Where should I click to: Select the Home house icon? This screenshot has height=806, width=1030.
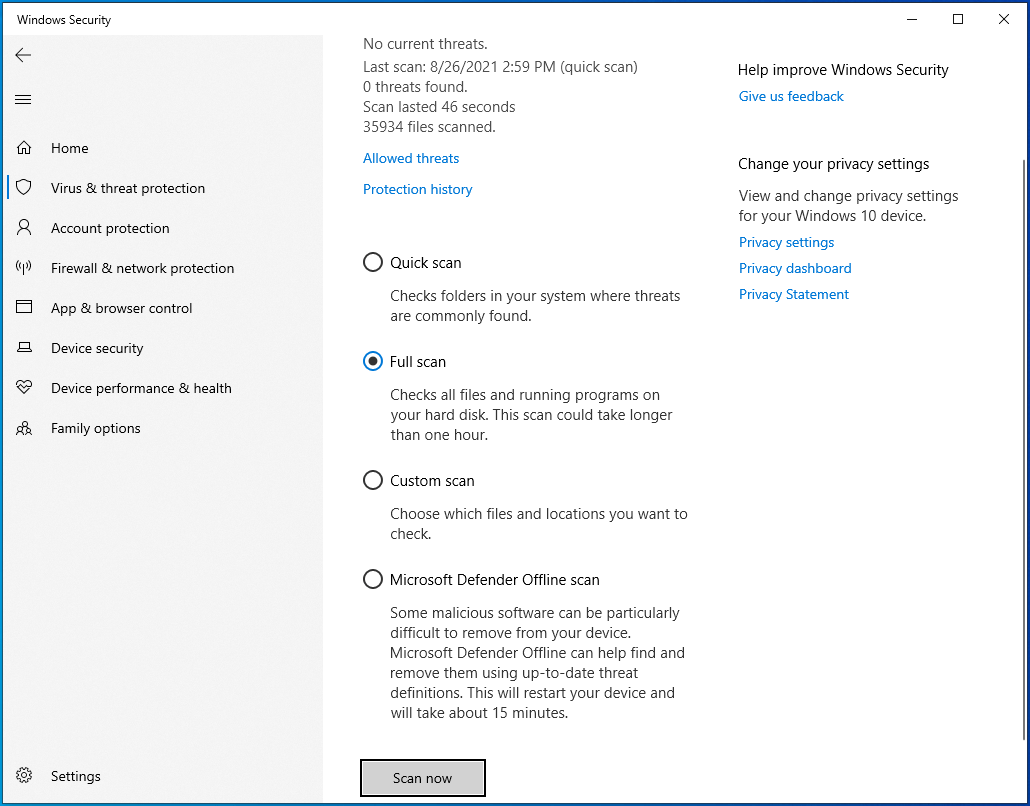pos(24,147)
